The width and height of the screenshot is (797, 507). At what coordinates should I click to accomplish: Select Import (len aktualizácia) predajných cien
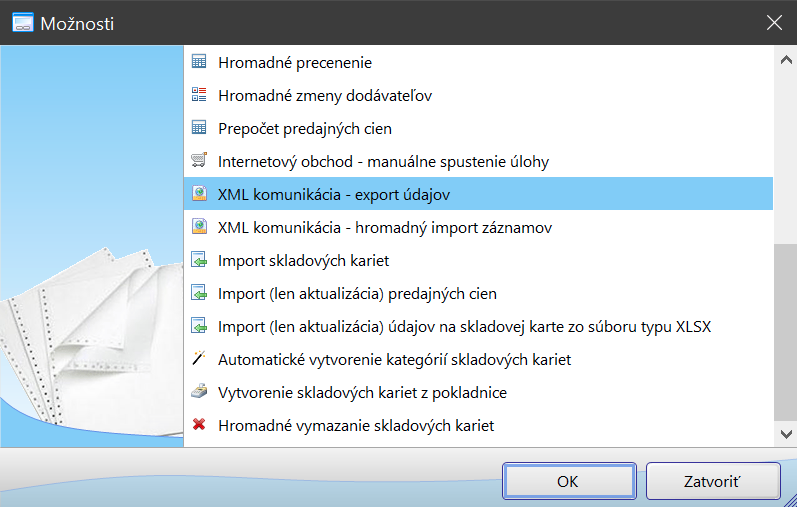357,293
